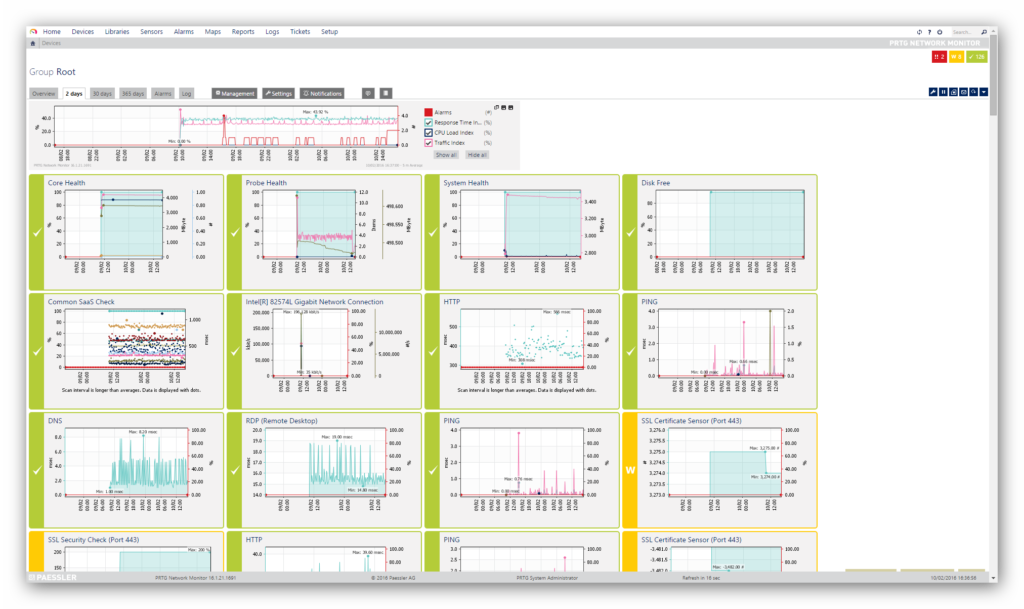Viewport: 1024px width, 609px height.
Task: Open the Sensors menu dropdown
Action: pos(151,32)
